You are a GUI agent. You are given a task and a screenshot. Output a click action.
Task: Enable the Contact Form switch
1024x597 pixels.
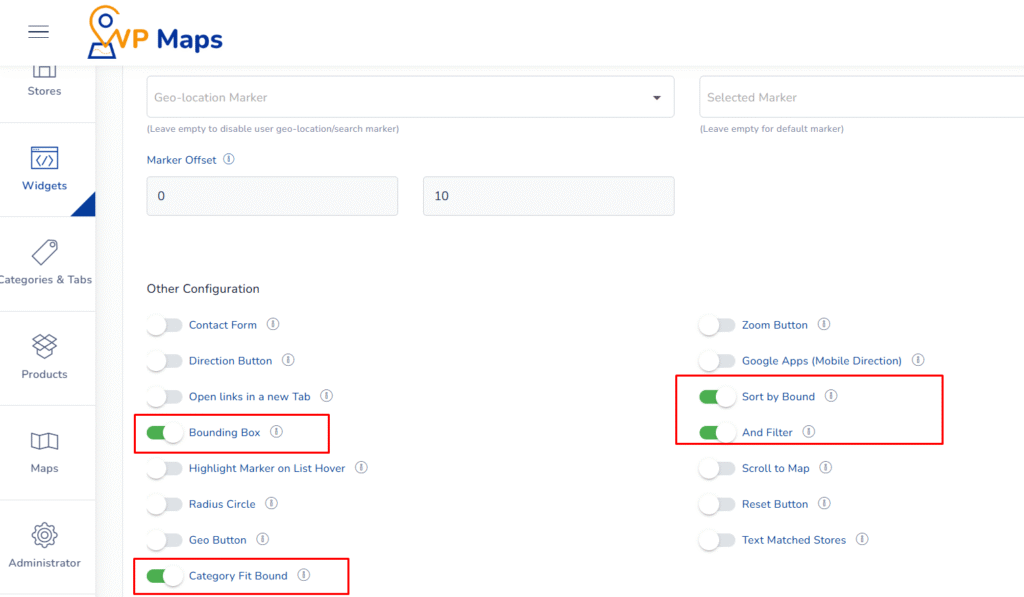pos(165,325)
